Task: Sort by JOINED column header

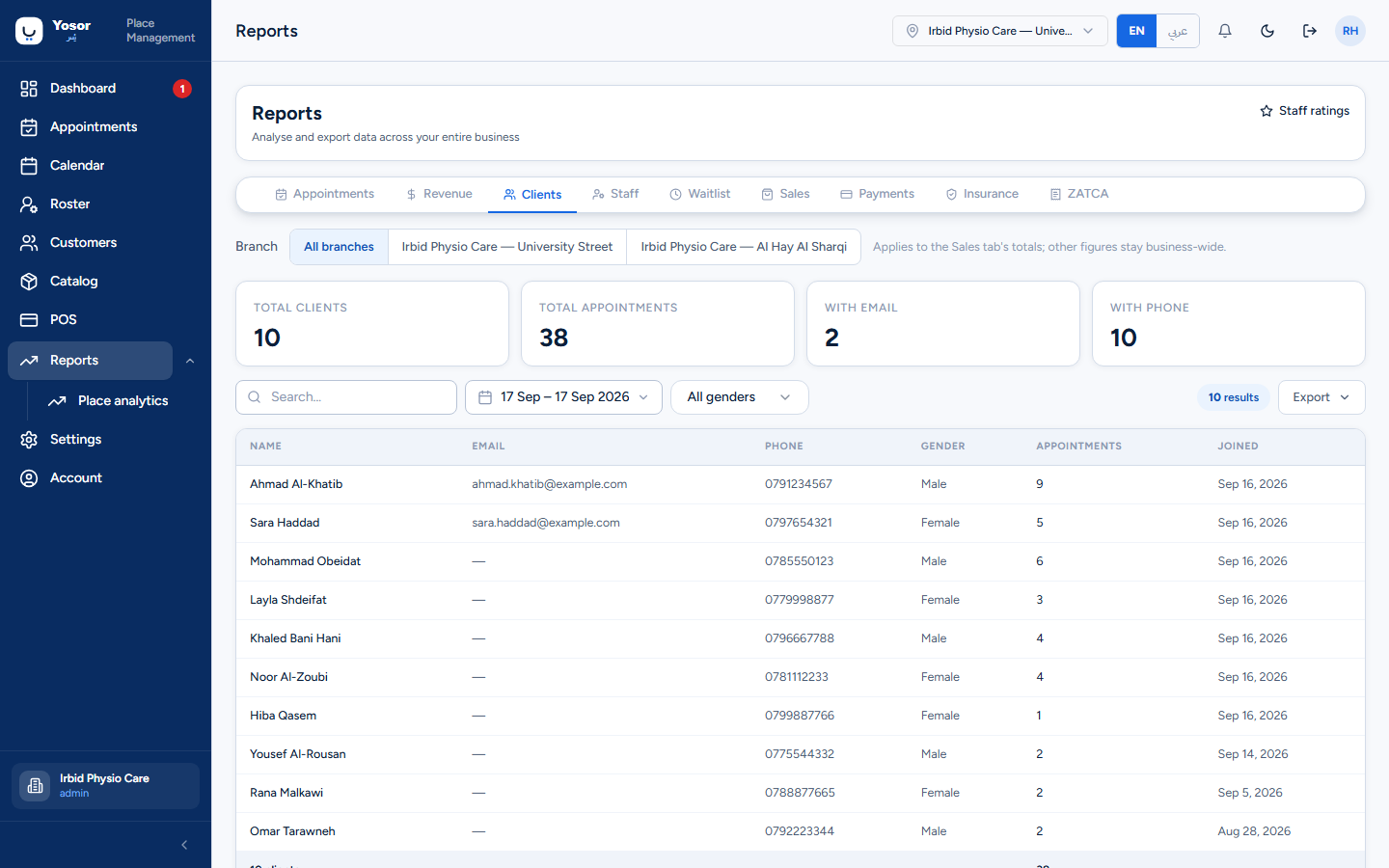Action: click(1238, 447)
